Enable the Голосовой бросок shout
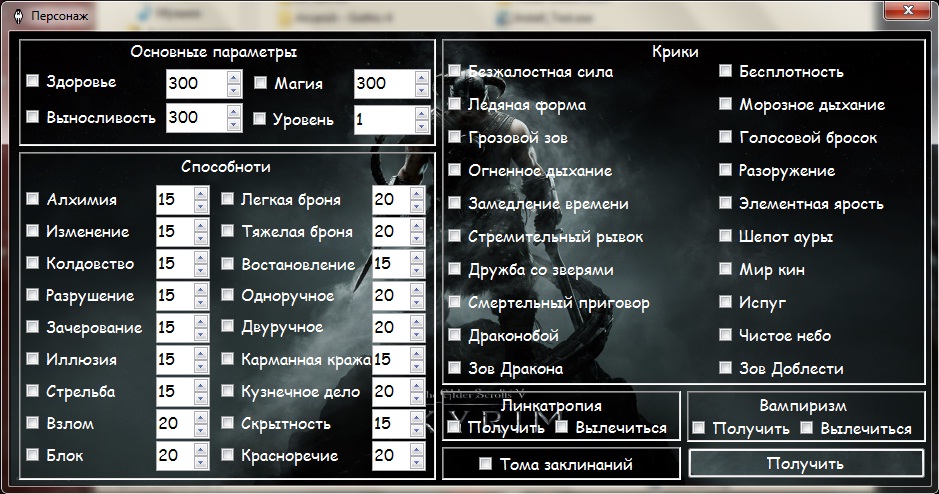The width and height of the screenshot is (939, 494). (725, 137)
